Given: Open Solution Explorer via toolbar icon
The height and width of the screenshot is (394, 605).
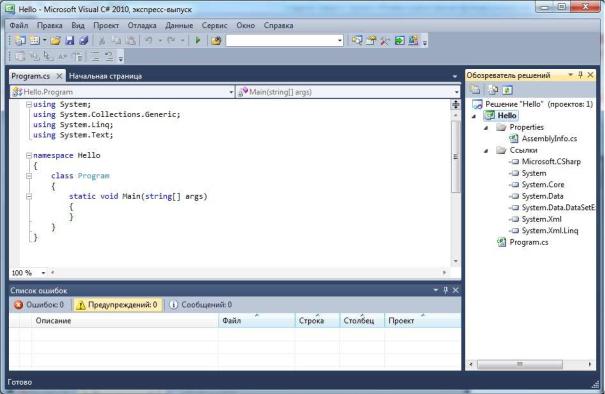Looking at the screenshot, I should [357, 40].
